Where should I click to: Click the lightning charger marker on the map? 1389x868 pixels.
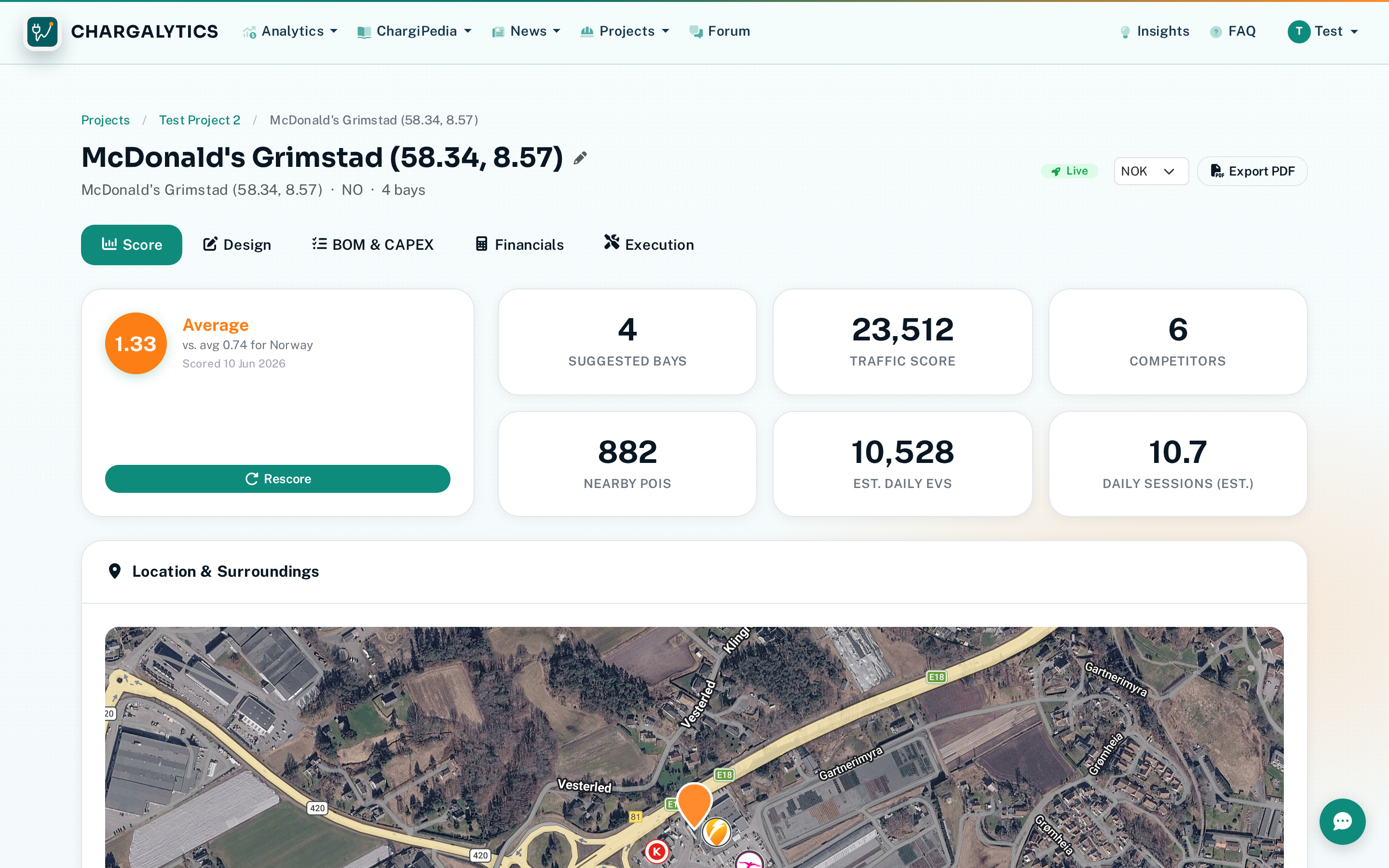(x=716, y=831)
